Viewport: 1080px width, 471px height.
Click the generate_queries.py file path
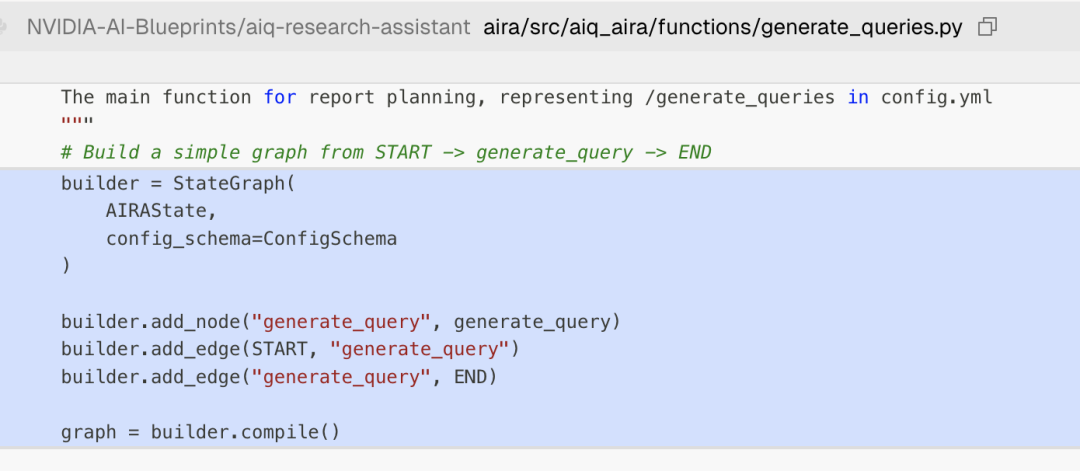click(722, 27)
